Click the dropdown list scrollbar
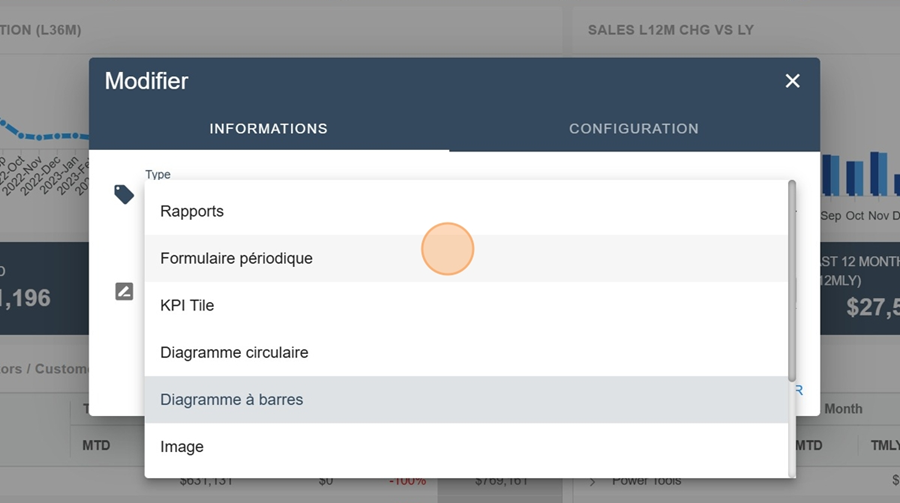Image resolution: width=900 pixels, height=503 pixels. point(792,280)
